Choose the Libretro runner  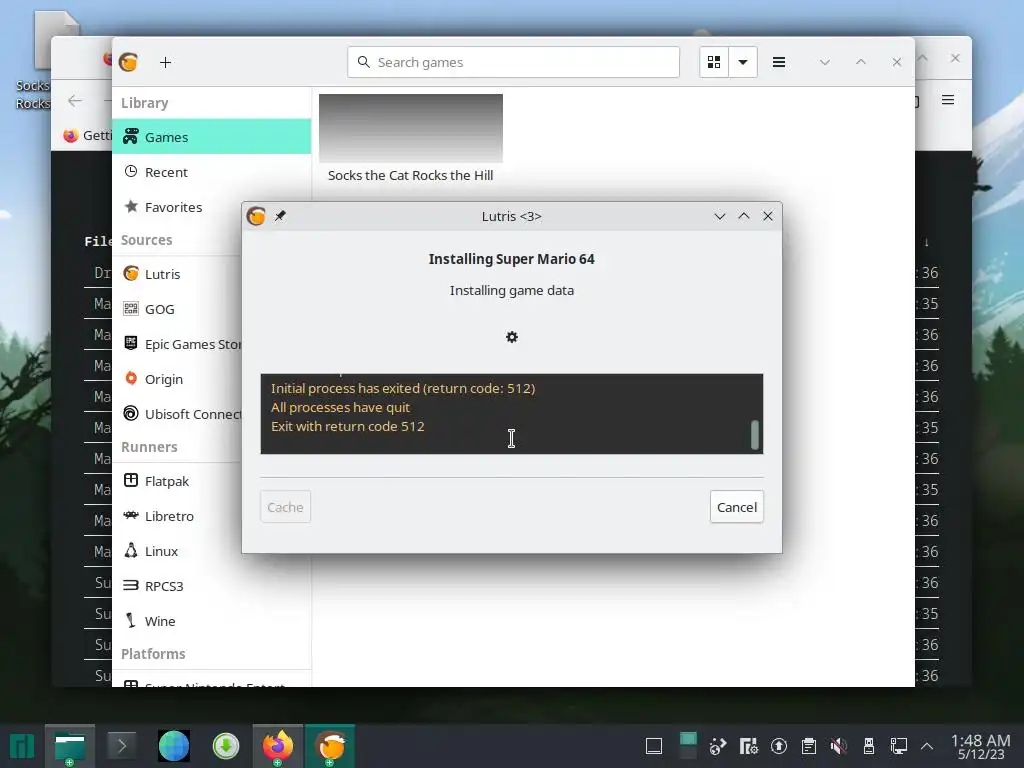pos(178,516)
